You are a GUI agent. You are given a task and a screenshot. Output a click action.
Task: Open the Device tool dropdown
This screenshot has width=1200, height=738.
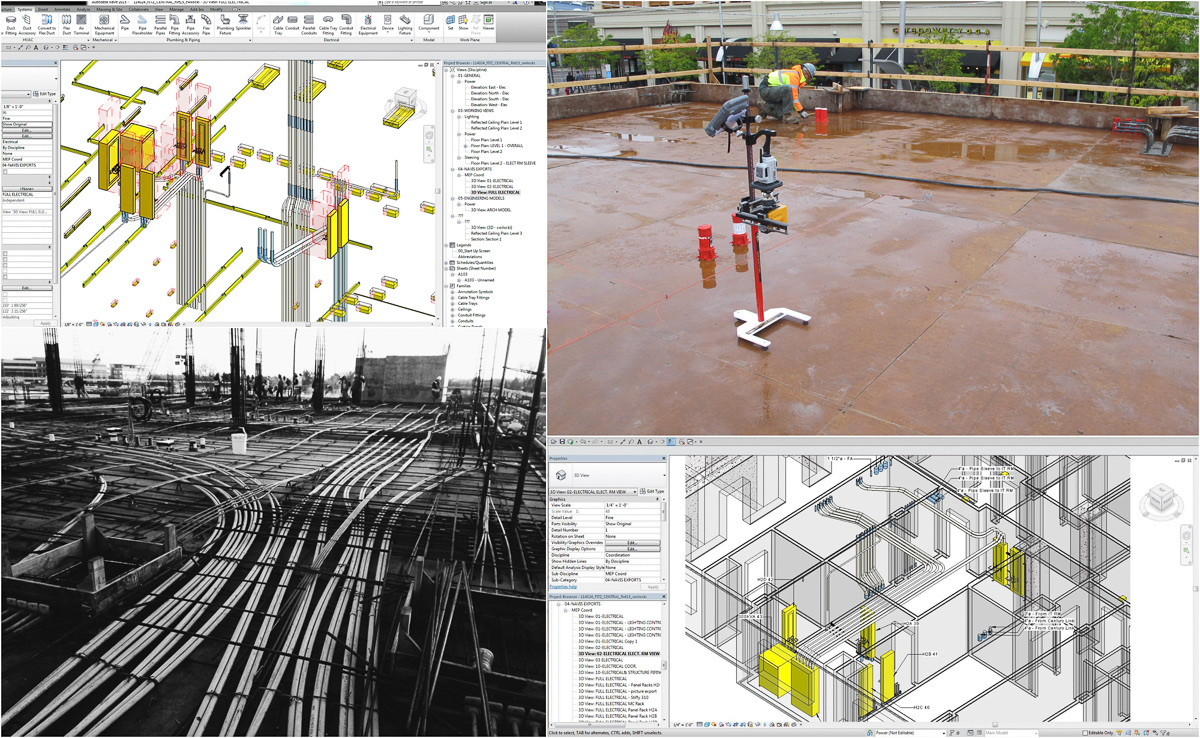(x=388, y=33)
